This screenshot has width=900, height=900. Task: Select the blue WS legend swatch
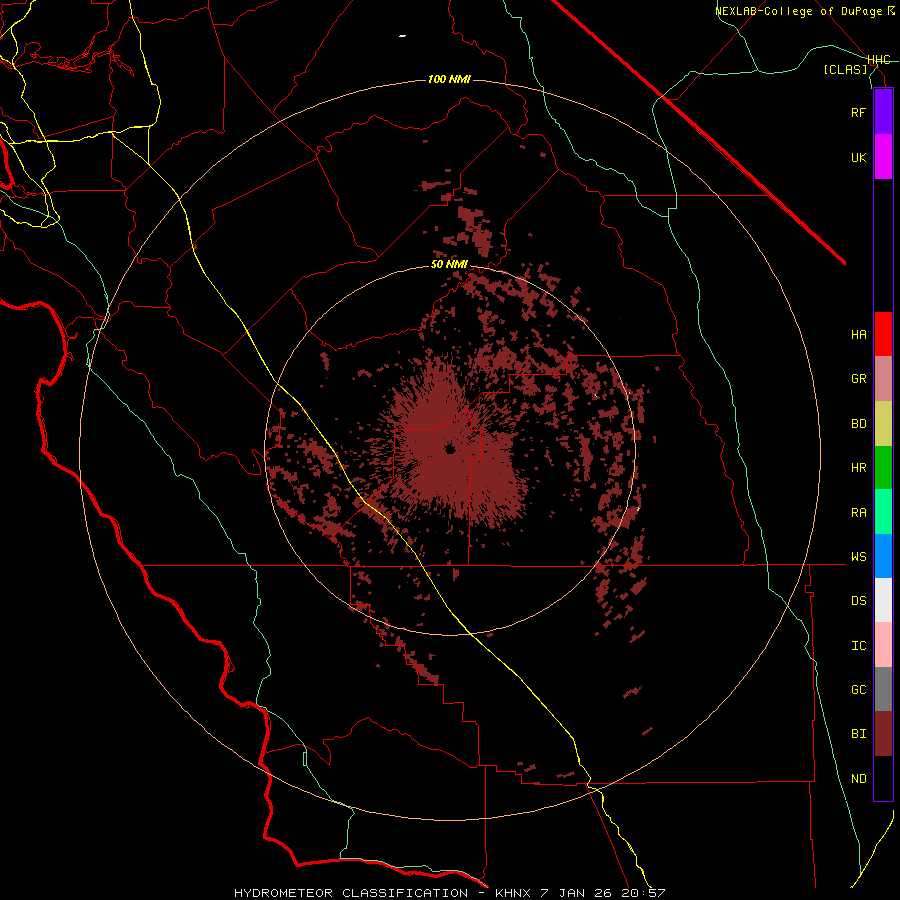point(883,556)
